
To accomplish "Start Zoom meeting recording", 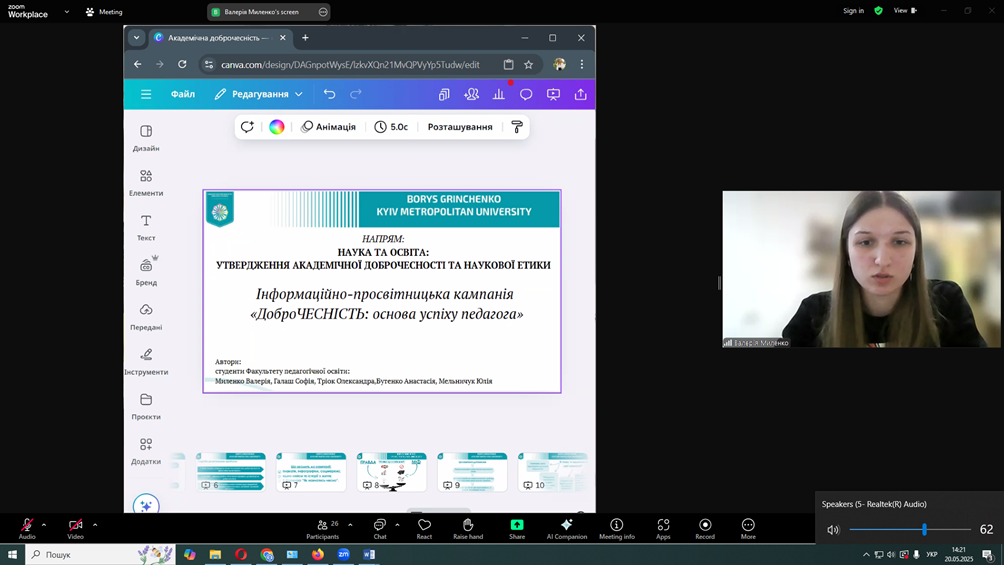I will [705, 528].
